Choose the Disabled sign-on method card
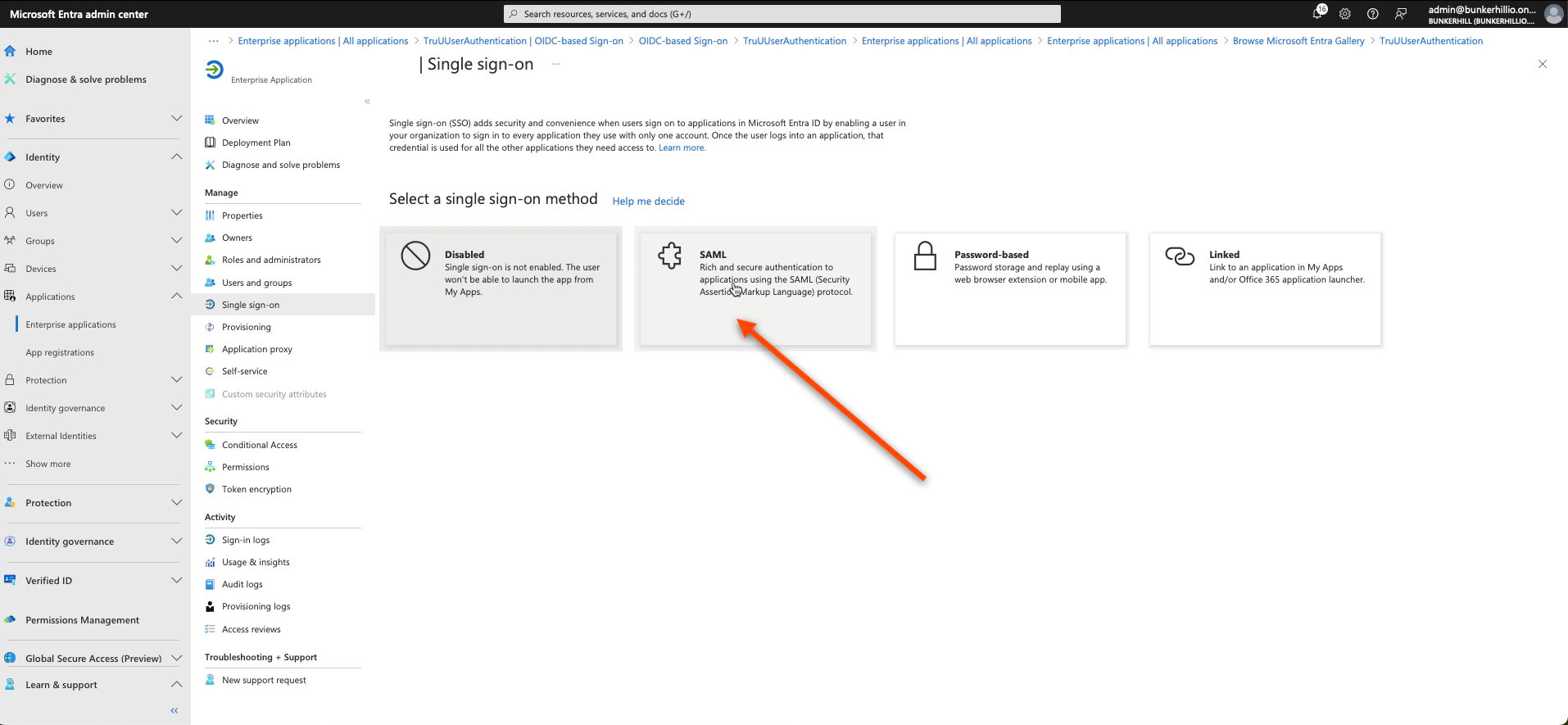 tap(501, 288)
